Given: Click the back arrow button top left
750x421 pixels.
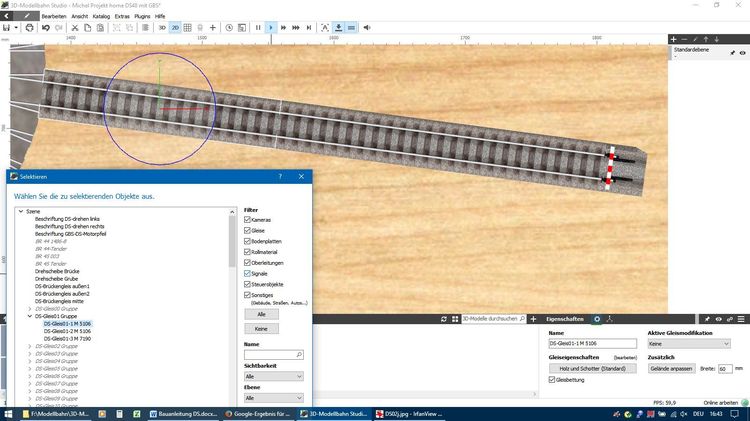Looking at the screenshot, I should pyautogui.click(x=7, y=16).
